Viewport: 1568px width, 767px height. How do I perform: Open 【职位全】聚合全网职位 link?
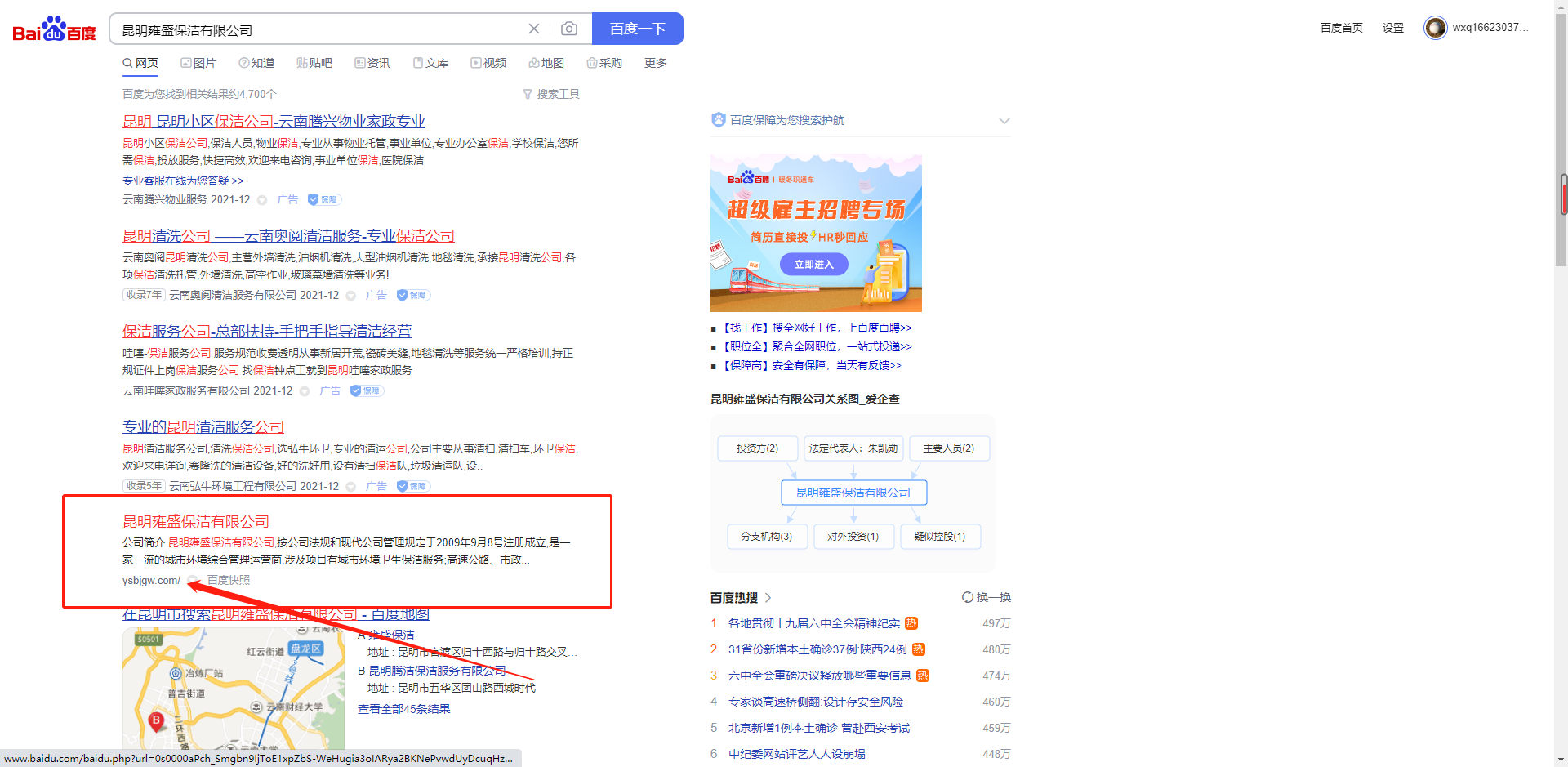tap(816, 346)
